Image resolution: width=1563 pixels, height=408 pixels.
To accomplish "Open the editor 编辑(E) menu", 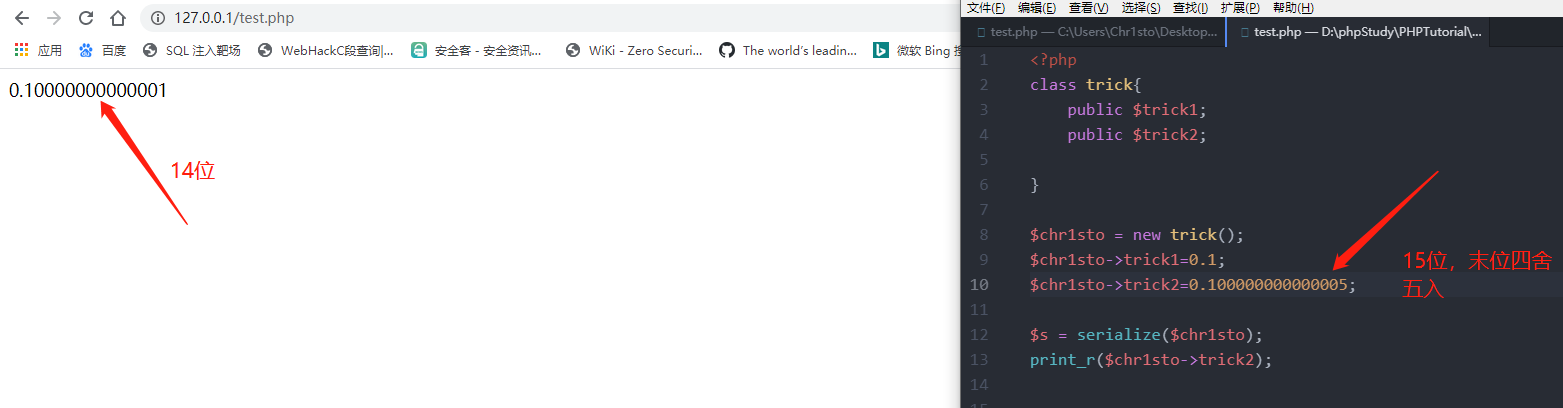I will (1037, 8).
